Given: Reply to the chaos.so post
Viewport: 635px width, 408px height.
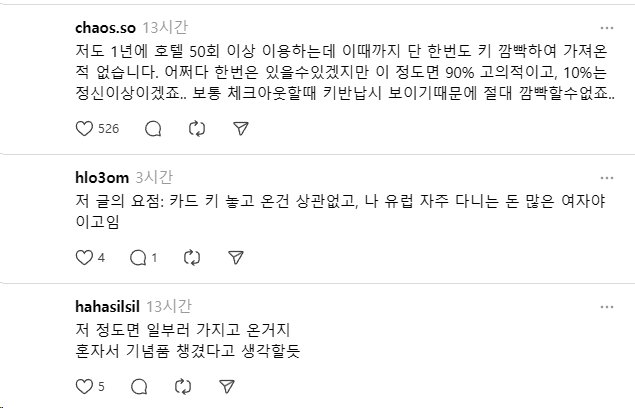Looking at the screenshot, I should tap(153, 129).
